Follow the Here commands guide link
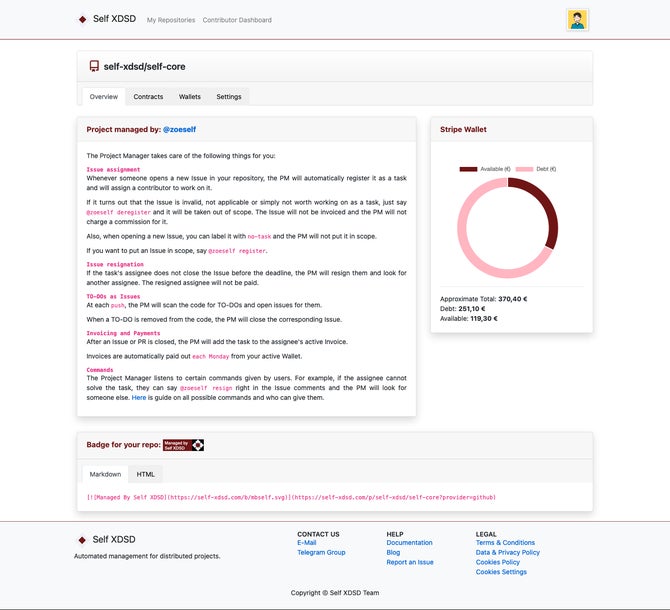The image size is (670, 610). point(139,398)
